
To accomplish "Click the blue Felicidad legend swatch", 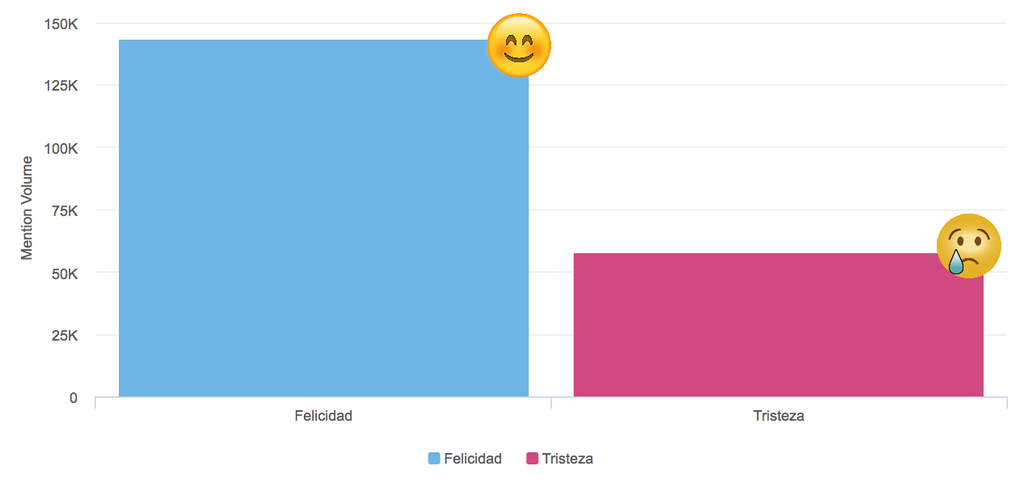I will pyautogui.click(x=434, y=458).
